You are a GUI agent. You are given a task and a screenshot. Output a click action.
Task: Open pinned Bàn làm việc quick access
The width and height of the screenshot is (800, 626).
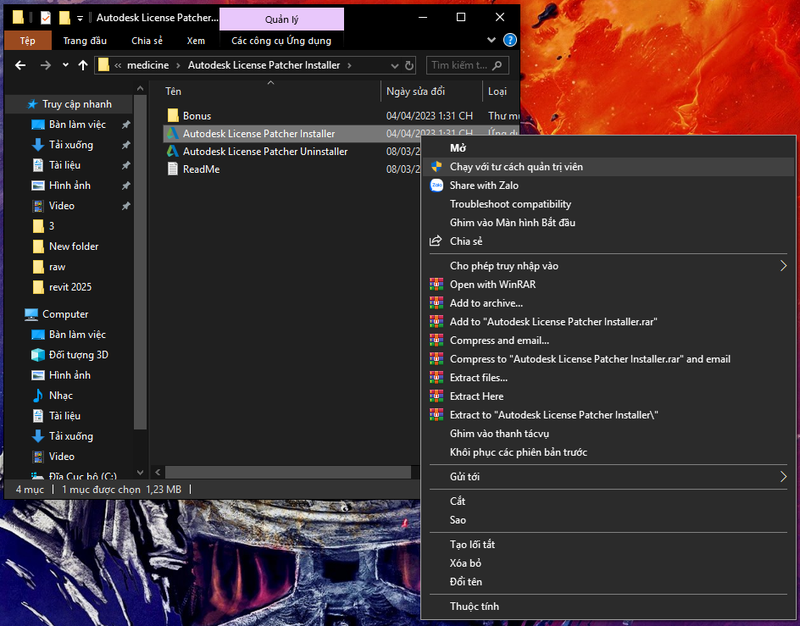click(x=77, y=124)
